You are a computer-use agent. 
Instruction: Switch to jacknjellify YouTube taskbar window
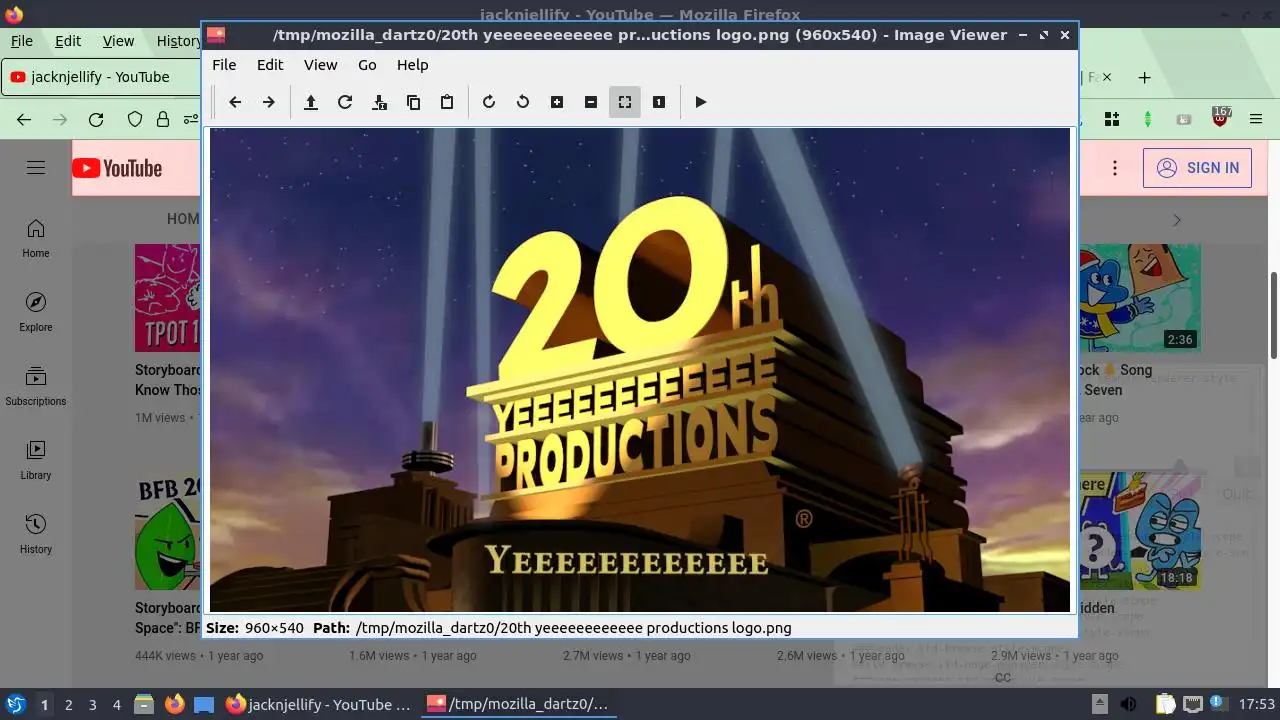tap(319, 704)
